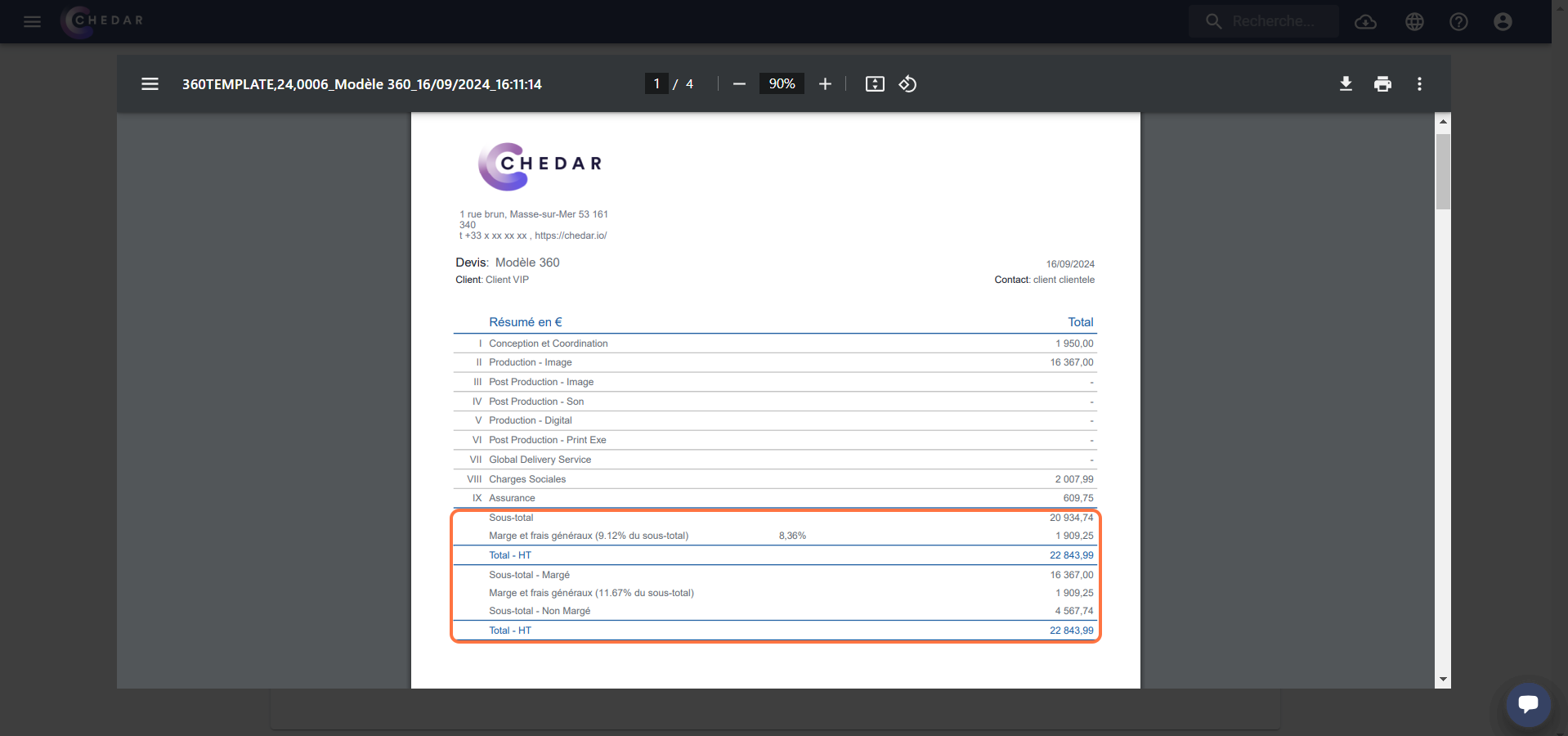Click 'Contact: client clientele' text

click(1045, 280)
